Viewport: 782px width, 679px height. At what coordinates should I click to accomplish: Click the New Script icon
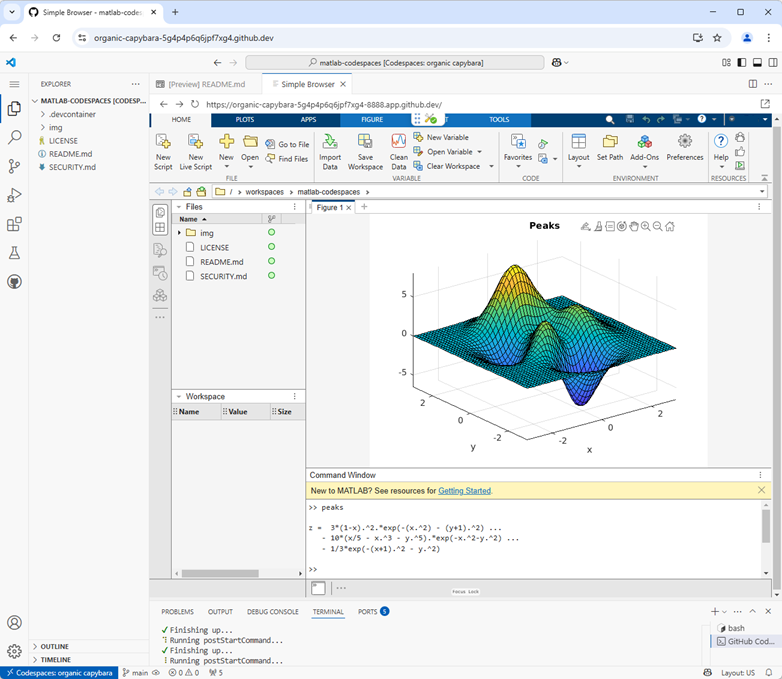[163, 143]
